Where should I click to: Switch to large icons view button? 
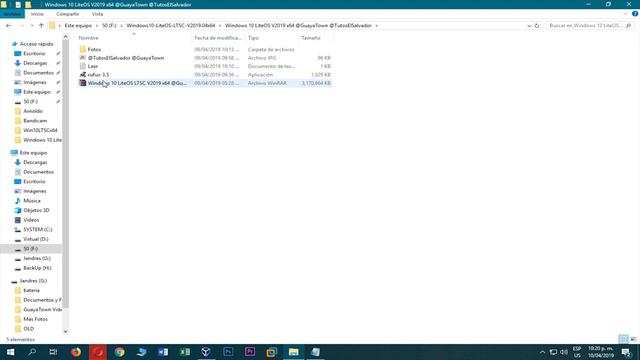tap(633, 339)
